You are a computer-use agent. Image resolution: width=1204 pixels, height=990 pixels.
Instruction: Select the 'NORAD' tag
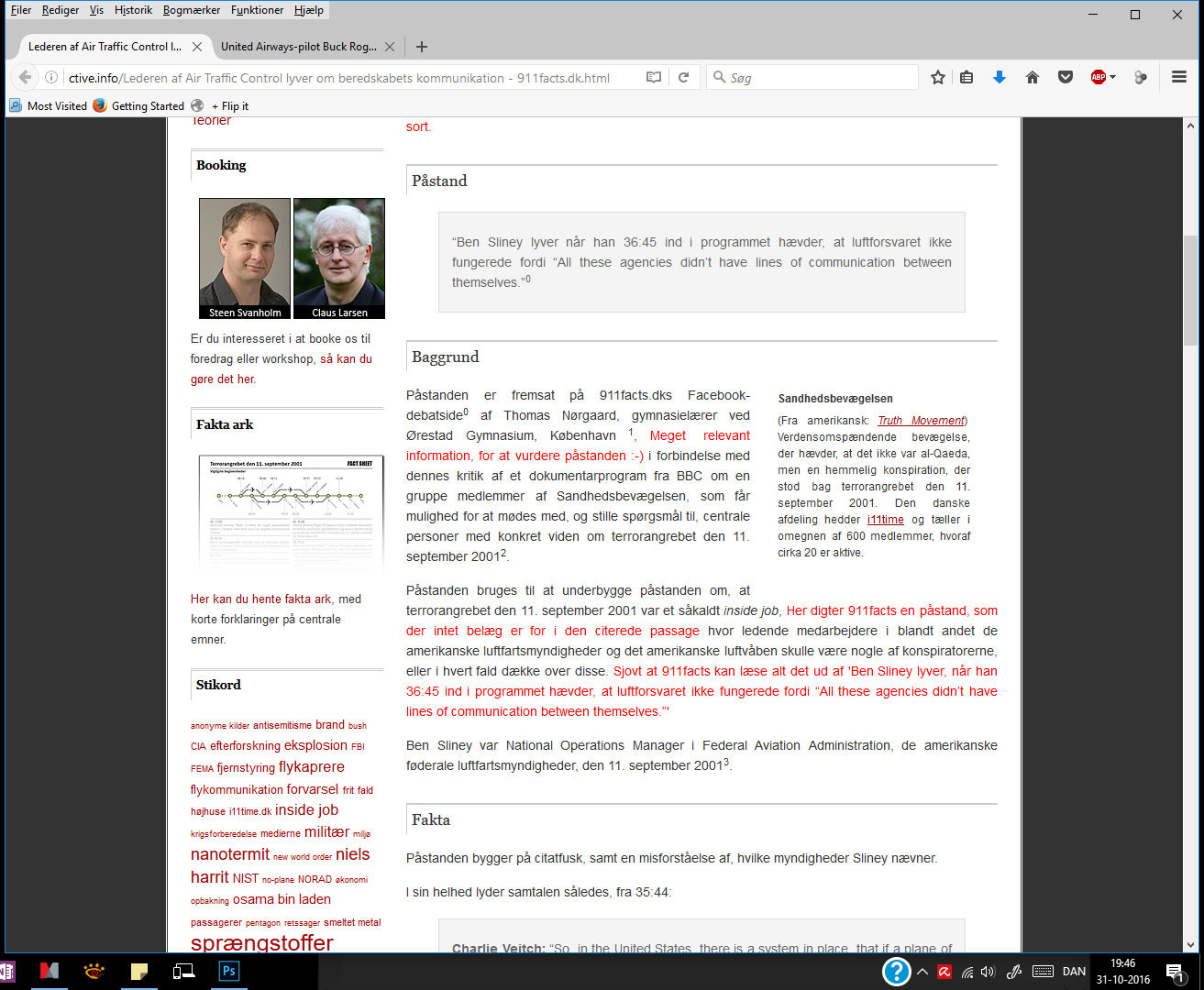tap(315, 879)
